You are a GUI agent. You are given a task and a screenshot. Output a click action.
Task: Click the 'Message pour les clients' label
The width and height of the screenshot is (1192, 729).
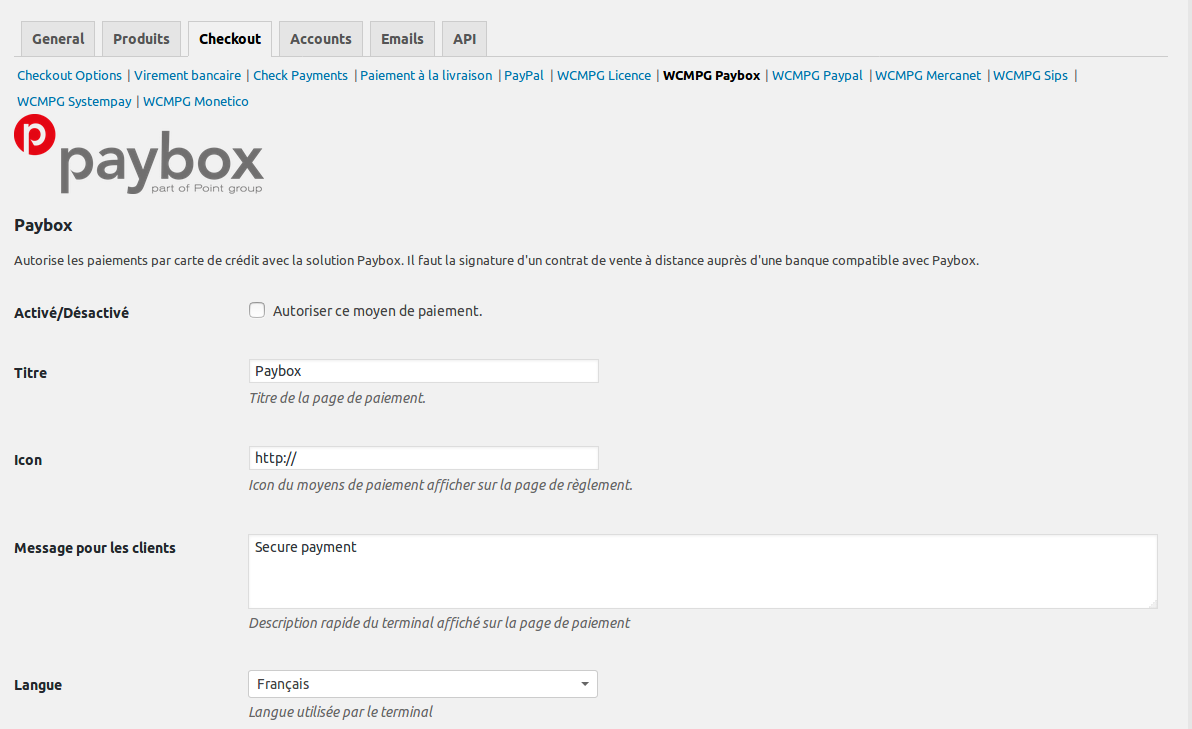(94, 547)
